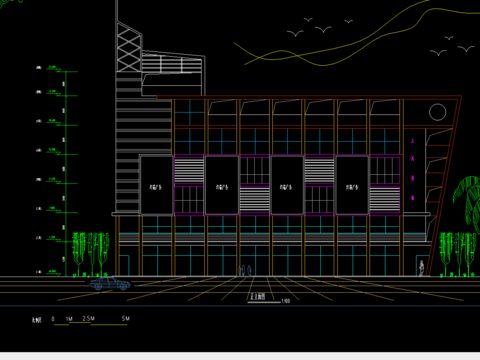Viewport: 480px width, 360px height.
Task: Click the "2.5M" scale bar label
Action: pyautogui.click(x=89, y=319)
